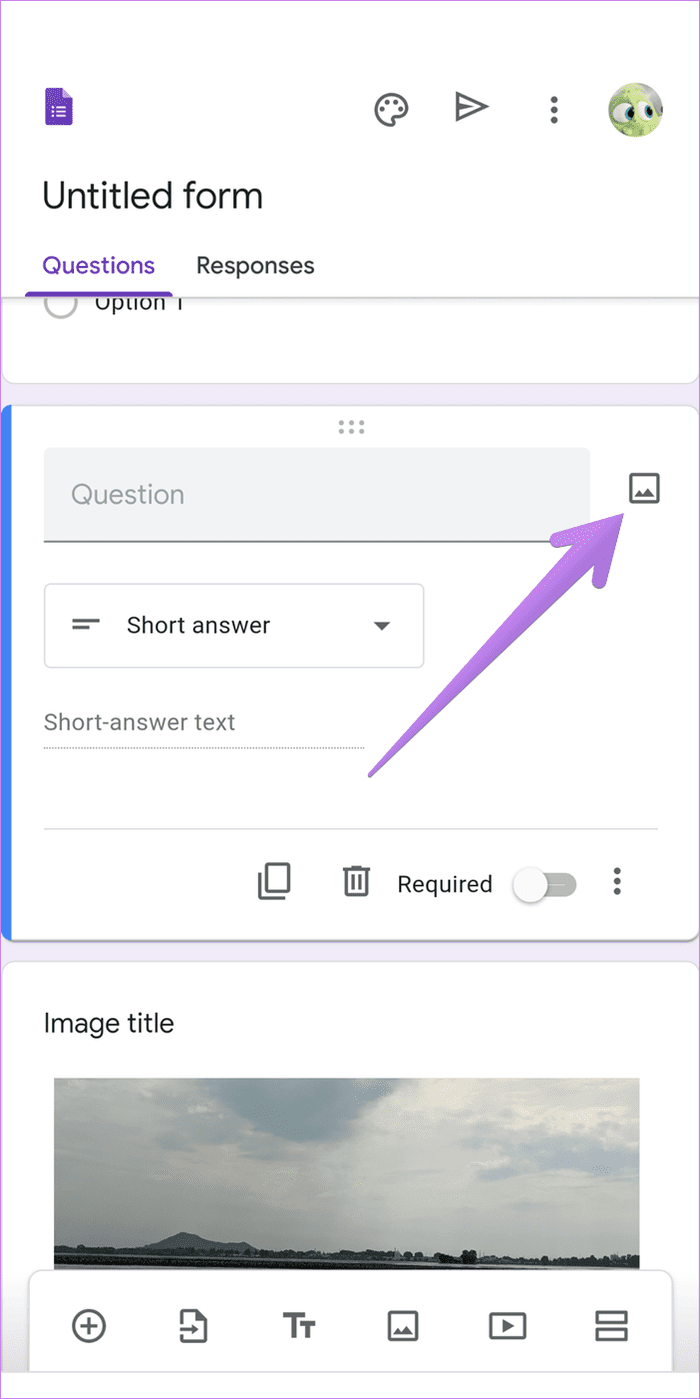Add title and description (Tt icon)
700x1399 pixels.
click(299, 1327)
